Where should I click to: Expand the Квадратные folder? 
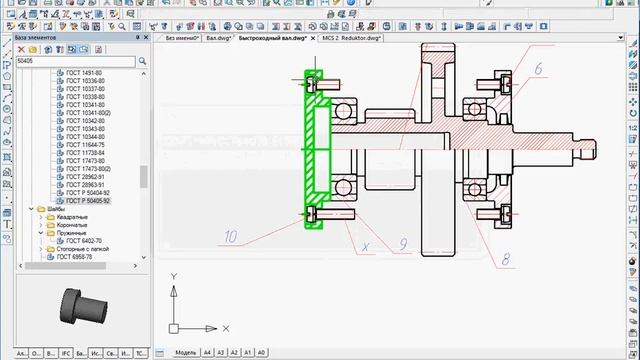click(x=41, y=217)
